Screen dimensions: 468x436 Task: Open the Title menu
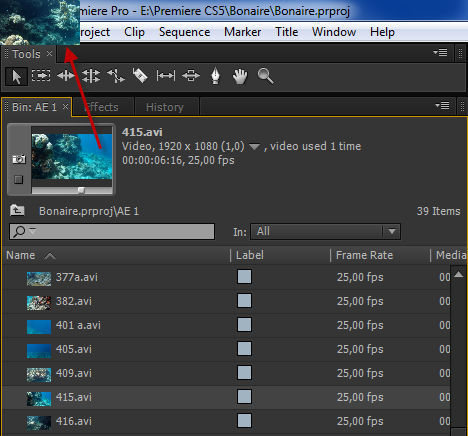(x=286, y=32)
